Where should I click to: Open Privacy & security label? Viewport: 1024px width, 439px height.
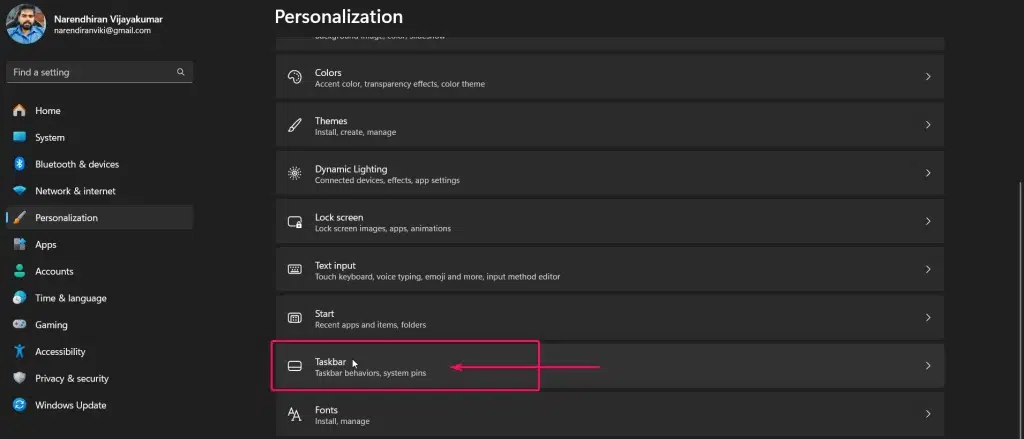pyautogui.click(x=72, y=378)
